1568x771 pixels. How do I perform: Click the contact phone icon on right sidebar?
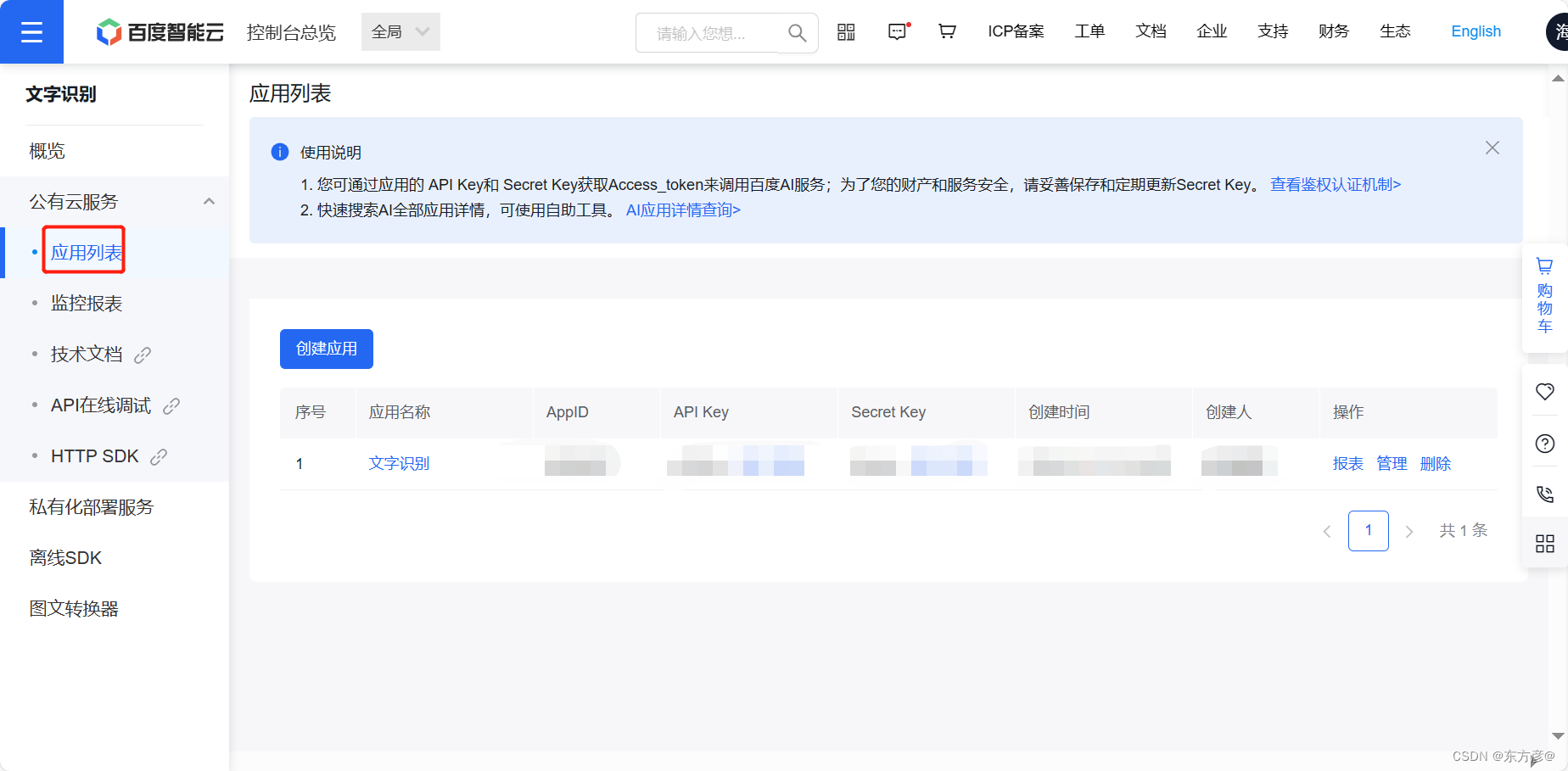point(1544,494)
